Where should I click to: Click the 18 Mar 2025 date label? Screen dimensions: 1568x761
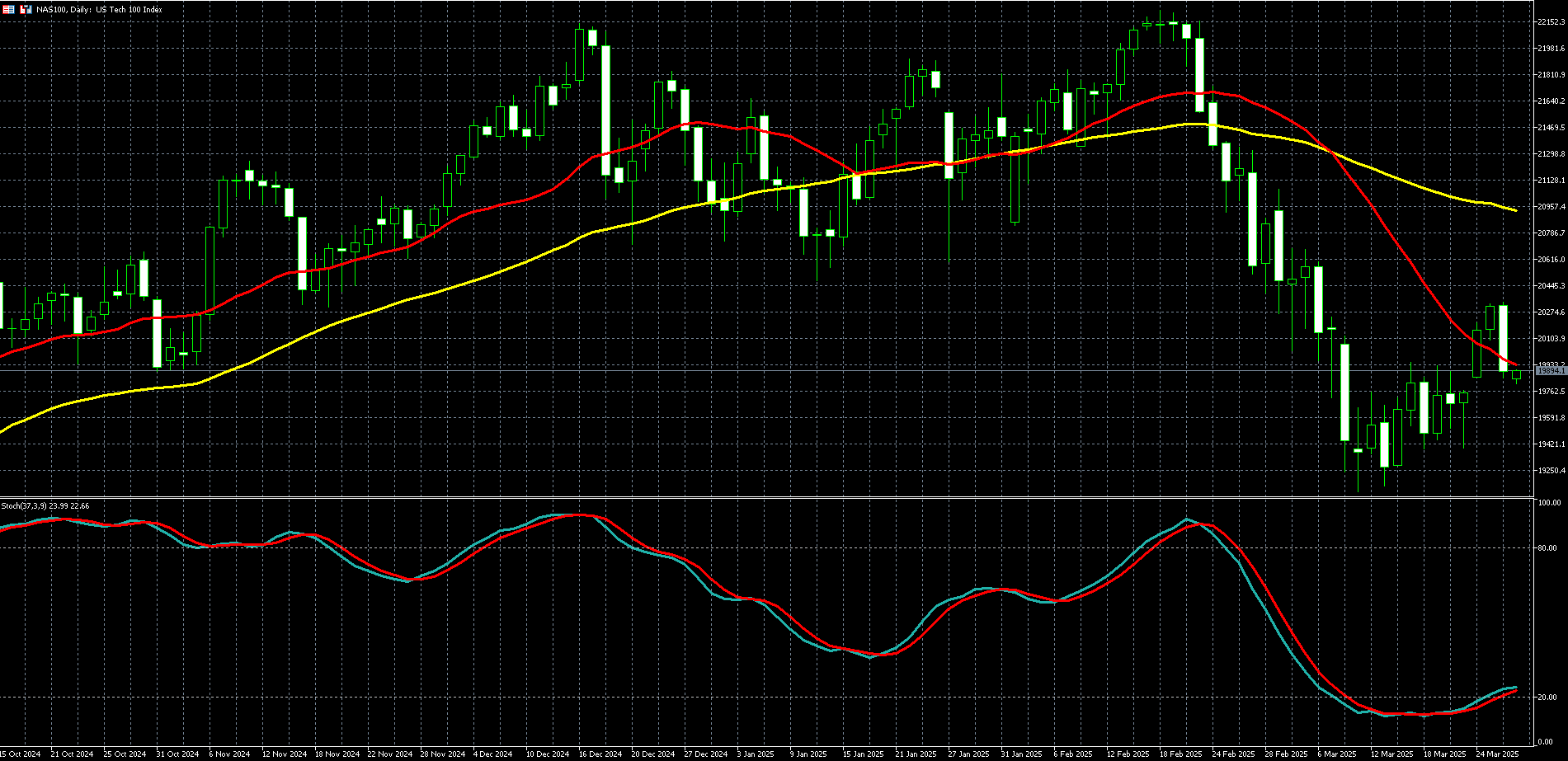click(x=1444, y=754)
